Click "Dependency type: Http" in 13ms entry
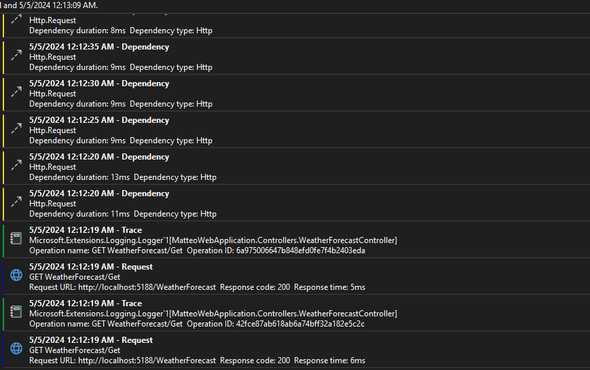The image size is (590, 370). tap(175, 177)
